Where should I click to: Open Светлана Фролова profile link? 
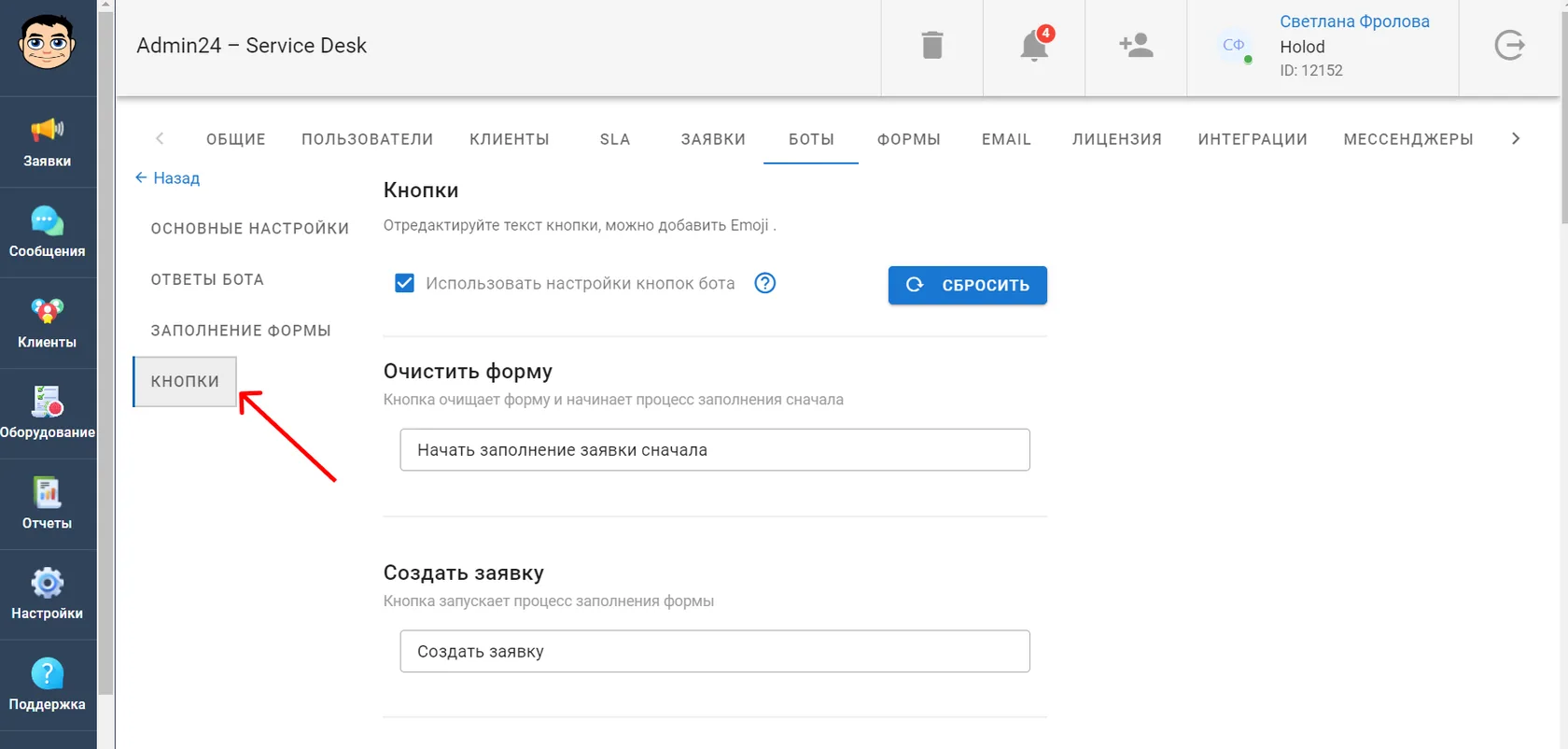1354,21
